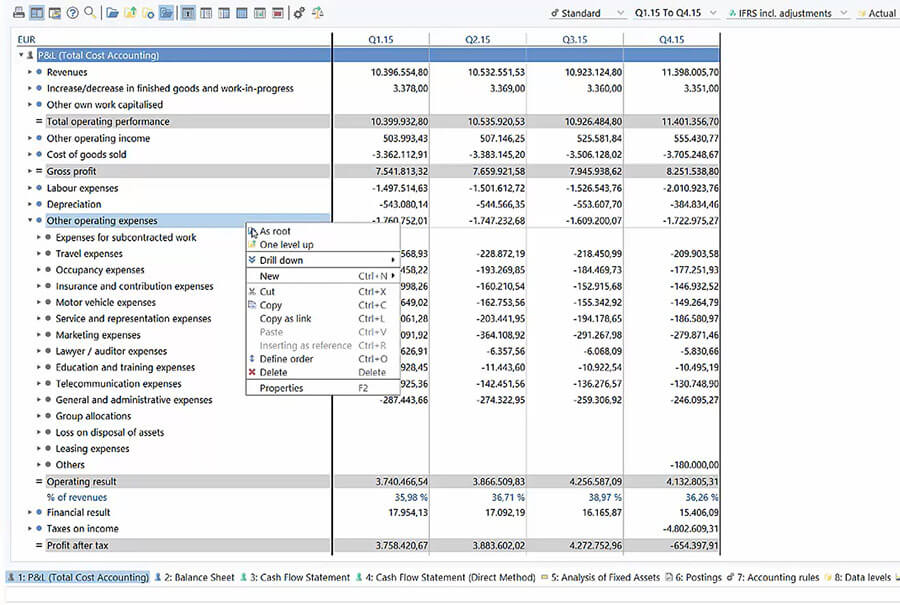The height and width of the screenshot is (605, 900).
Task: Expand the Financial result row
Action: 30,513
